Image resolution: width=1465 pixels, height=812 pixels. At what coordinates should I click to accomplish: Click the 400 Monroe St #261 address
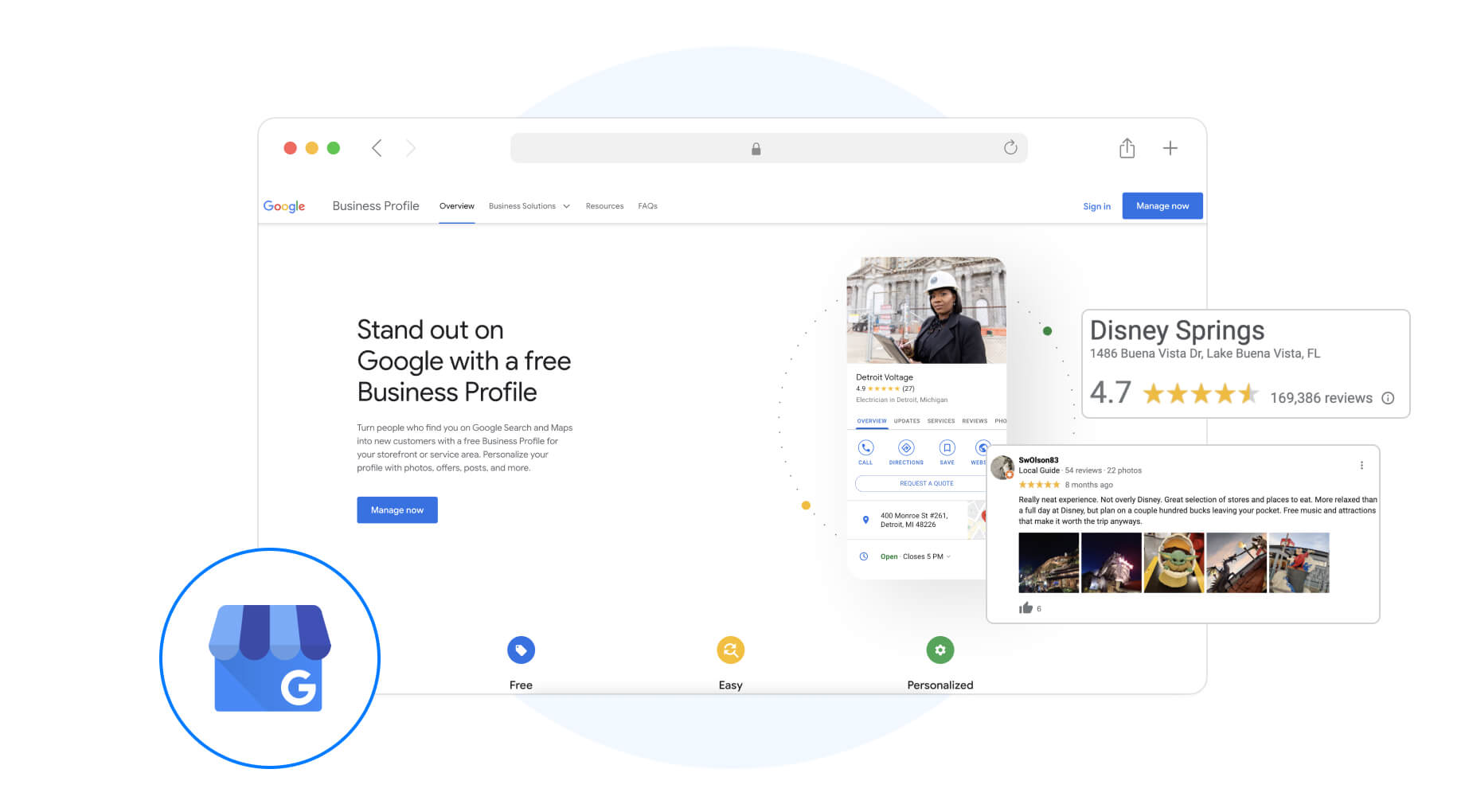914,520
